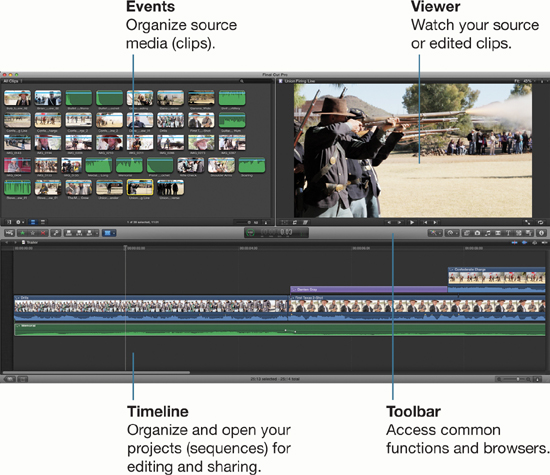Mark clip as Favorite with green star
Screen dimensions: 550x475
click(23, 233)
